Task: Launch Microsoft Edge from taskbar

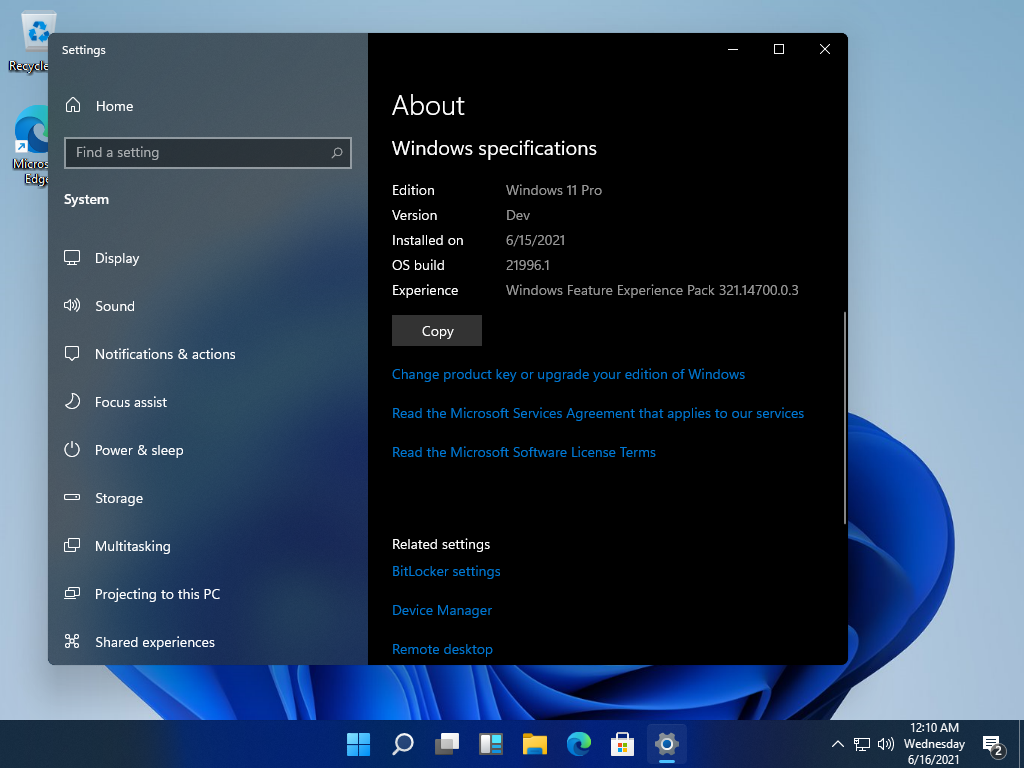Action: point(579,744)
